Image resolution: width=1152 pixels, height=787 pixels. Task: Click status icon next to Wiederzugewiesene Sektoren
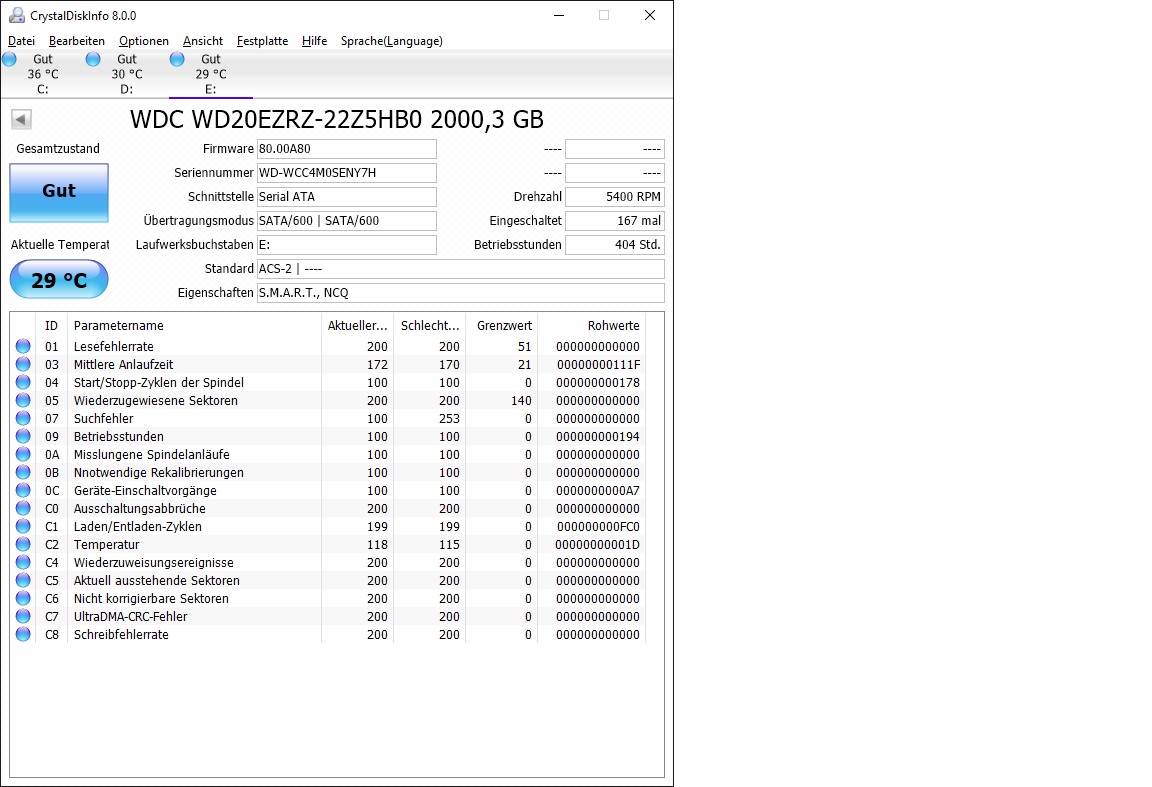24,400
